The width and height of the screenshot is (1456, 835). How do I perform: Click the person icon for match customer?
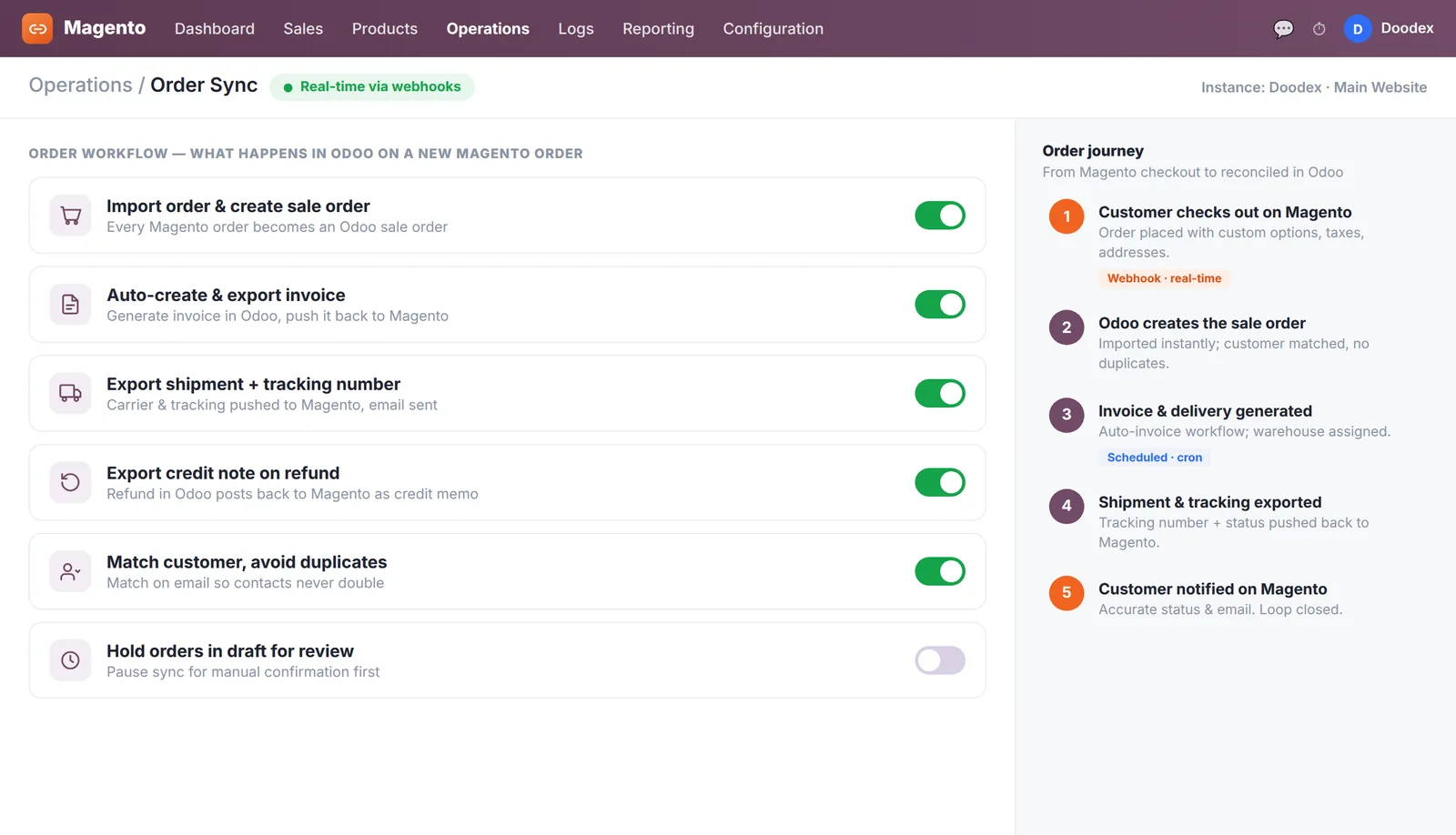[x=70, y=571]
